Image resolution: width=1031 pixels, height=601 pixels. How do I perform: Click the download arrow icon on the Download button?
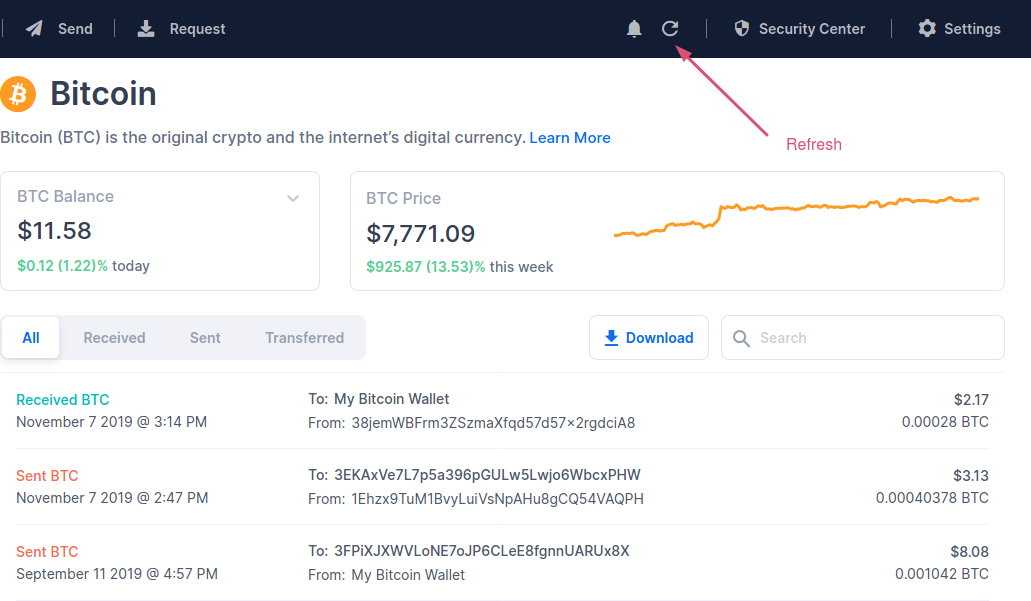(611, 338)
